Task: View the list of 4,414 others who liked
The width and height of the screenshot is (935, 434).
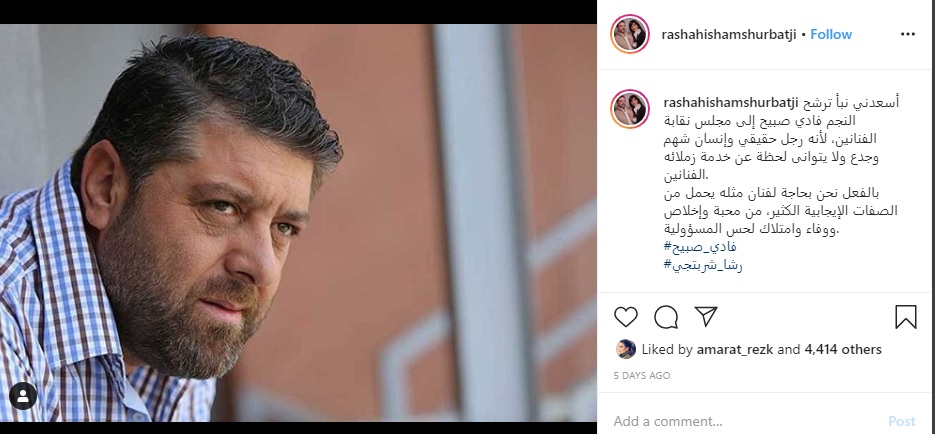Action: tap(843, 349)
